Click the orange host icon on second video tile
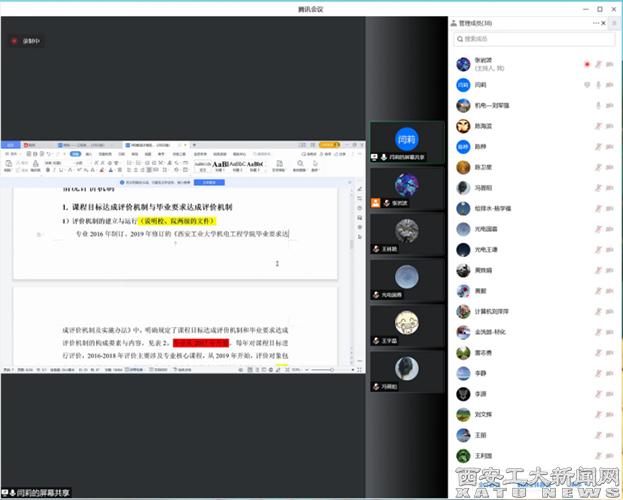Screen dimensions: 623x500 coord(375,202)
